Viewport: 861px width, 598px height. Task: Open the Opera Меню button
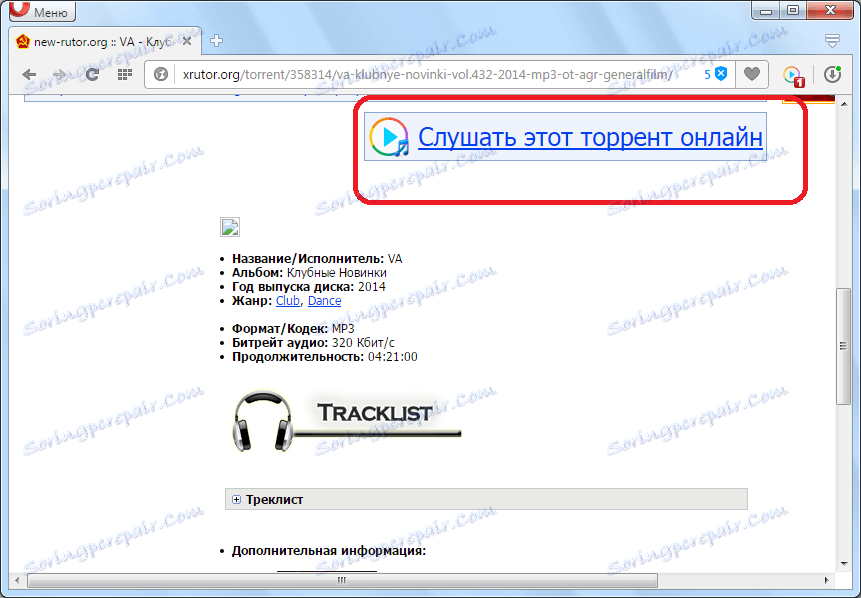(x=42, y=10)
